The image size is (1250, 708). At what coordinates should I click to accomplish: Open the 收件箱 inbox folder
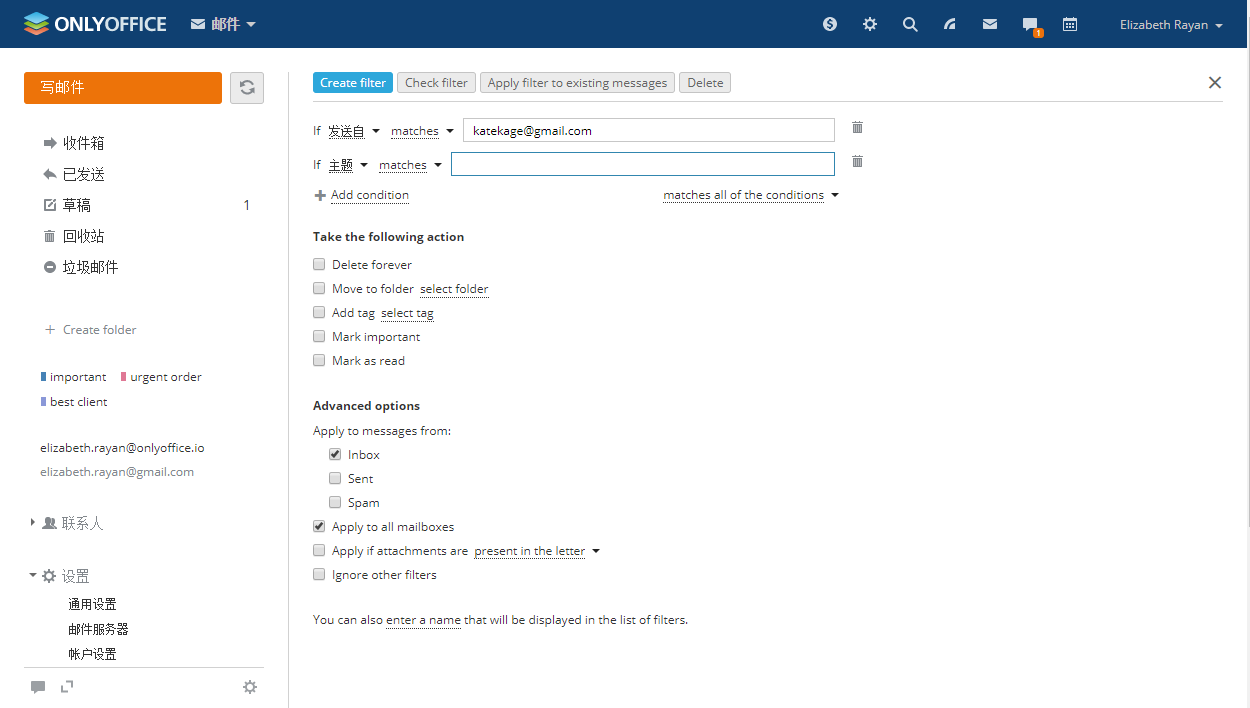tap(84, 144)
